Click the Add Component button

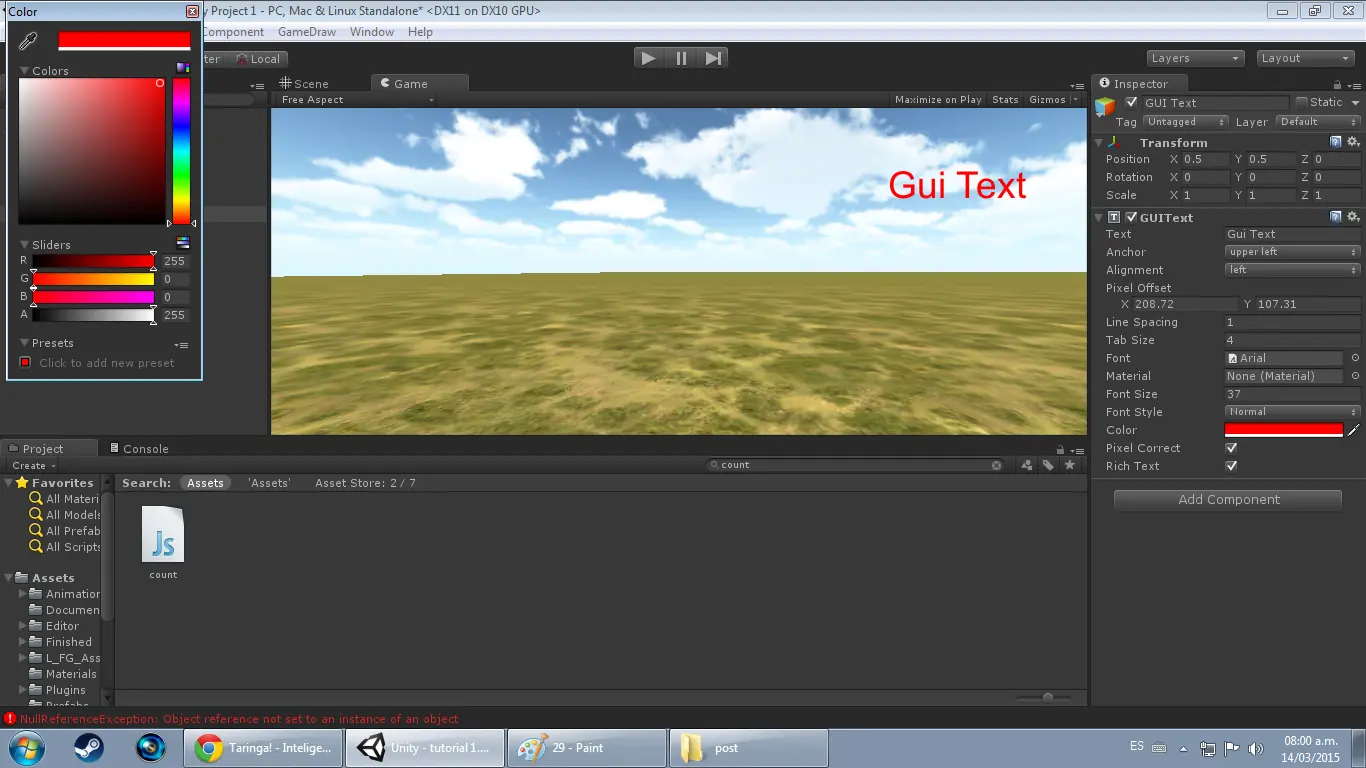pyautogui.click(x=1229, y=500)
